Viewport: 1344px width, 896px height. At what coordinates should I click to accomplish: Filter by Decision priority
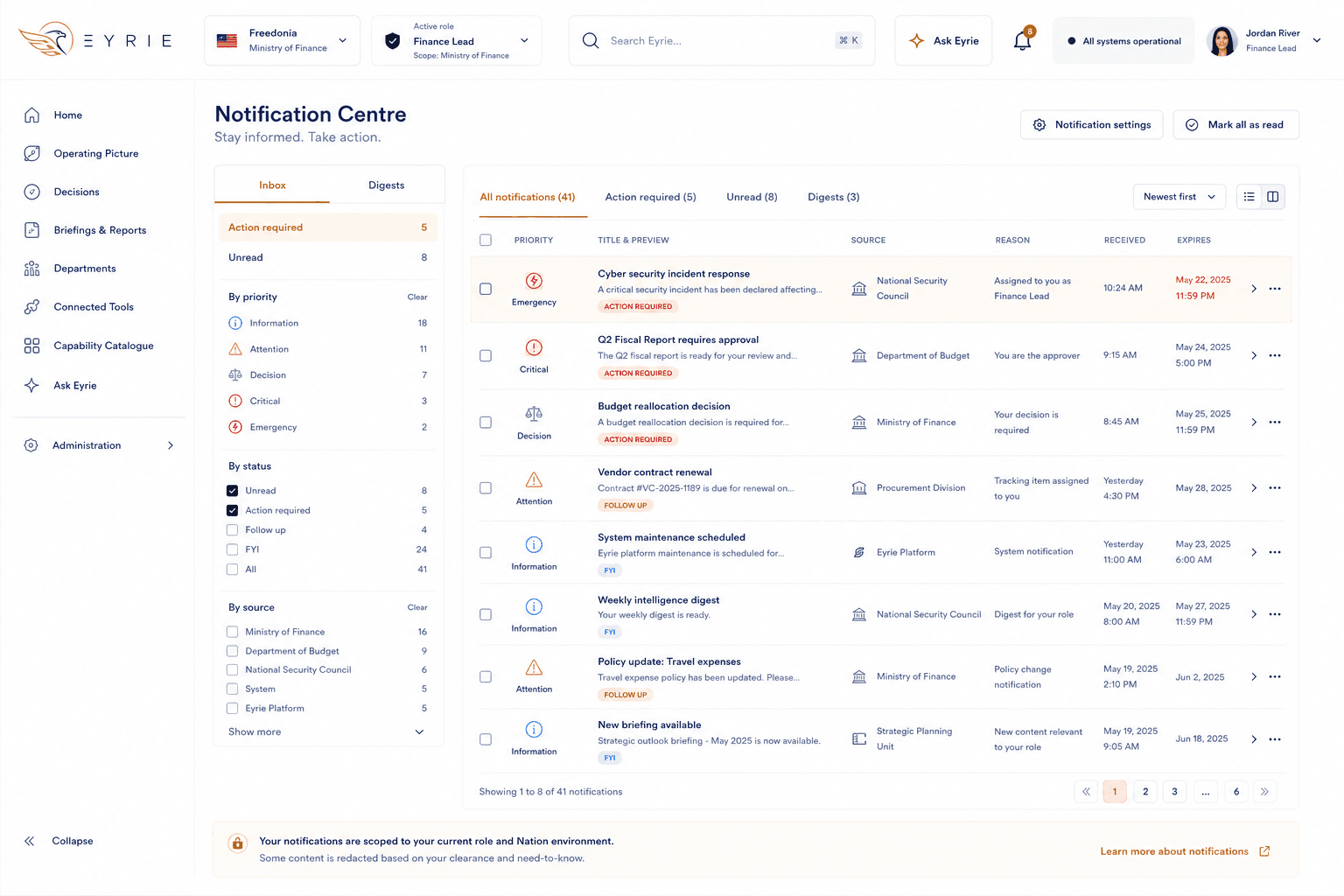[x=326, y=375]
